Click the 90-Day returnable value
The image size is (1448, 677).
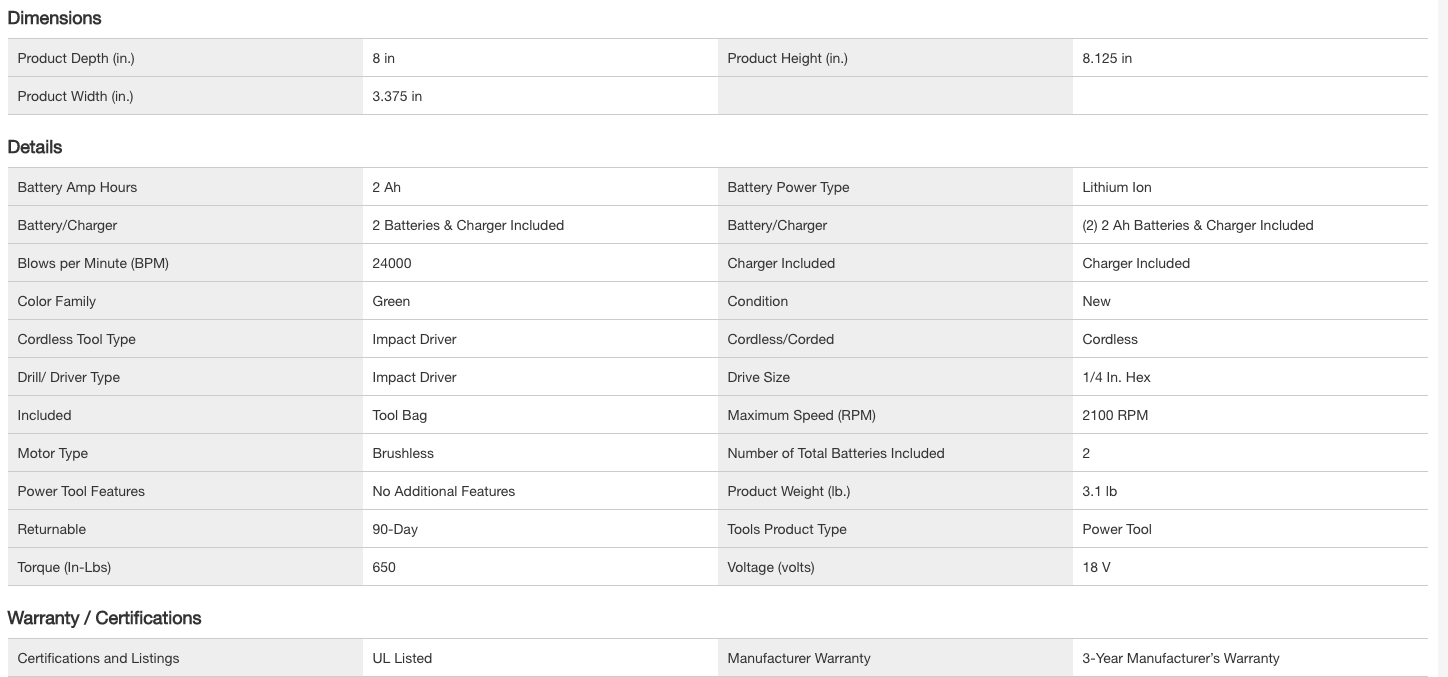[395, 529]
